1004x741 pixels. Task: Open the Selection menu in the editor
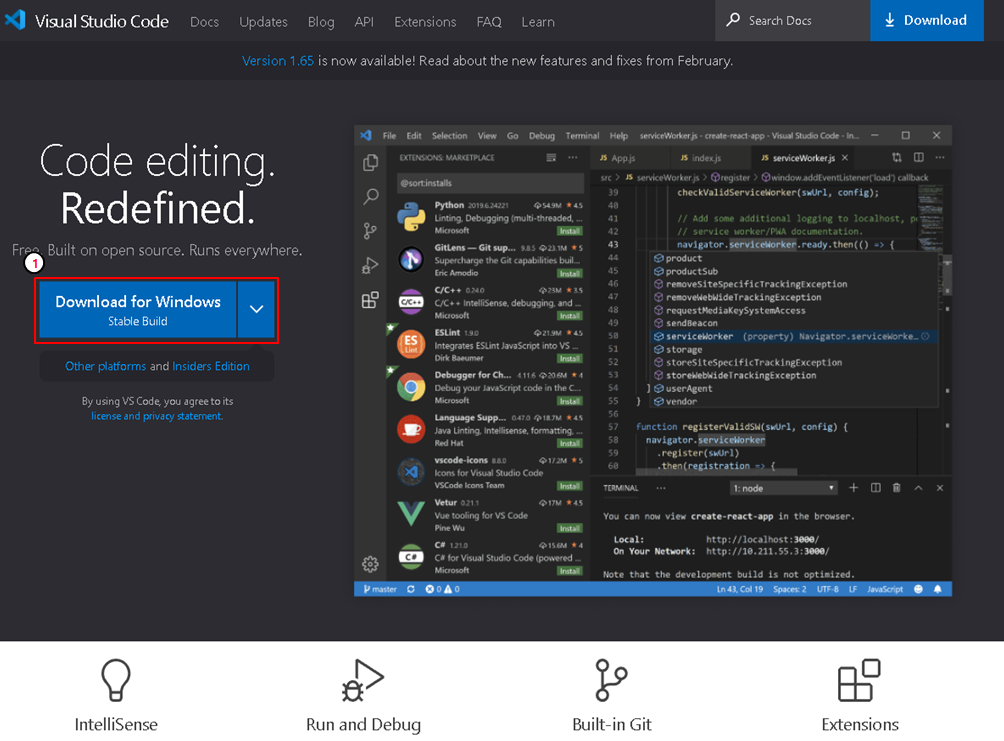point(449,136)
